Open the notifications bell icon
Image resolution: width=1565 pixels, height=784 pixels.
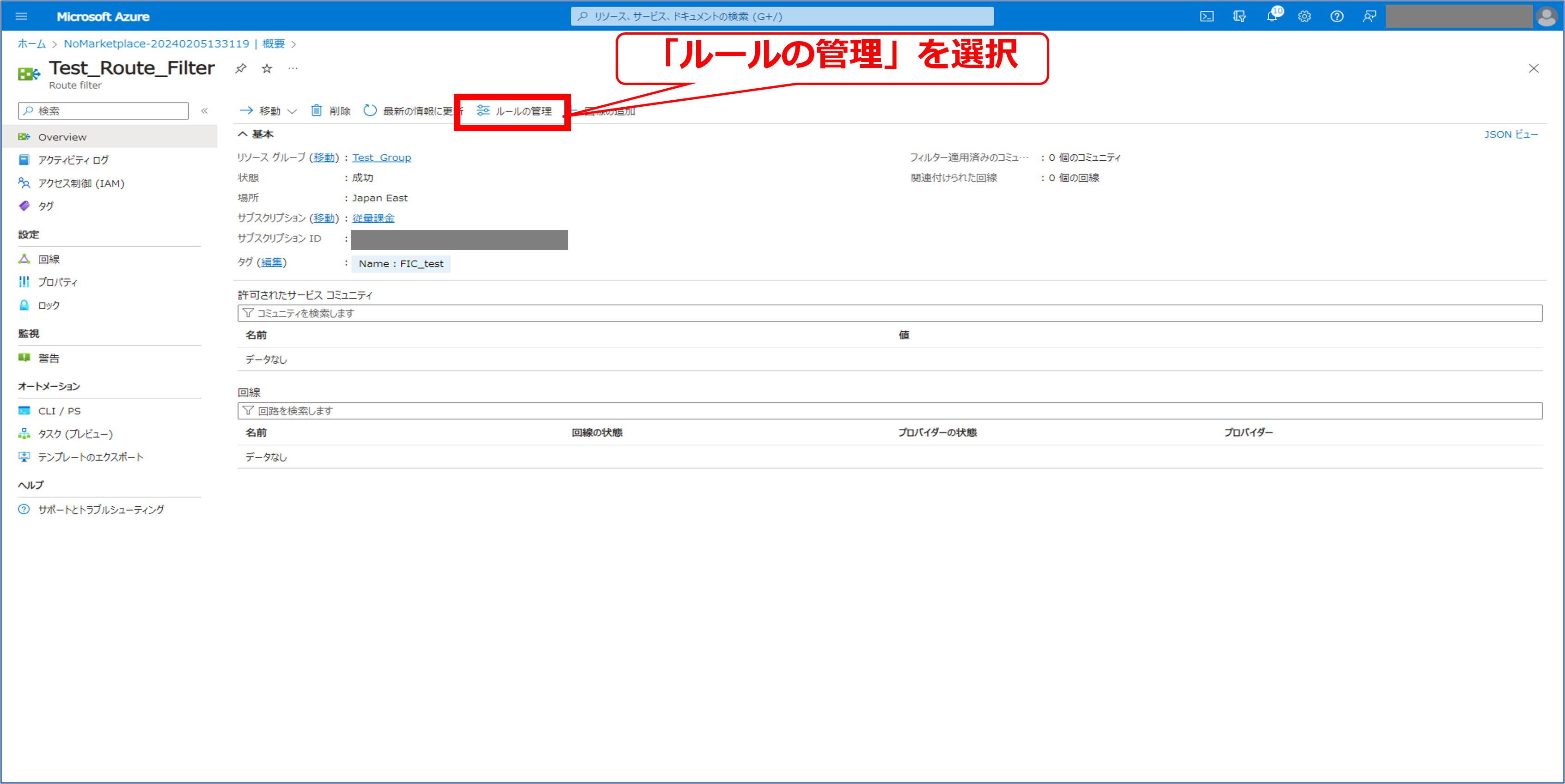[1272, 16]
